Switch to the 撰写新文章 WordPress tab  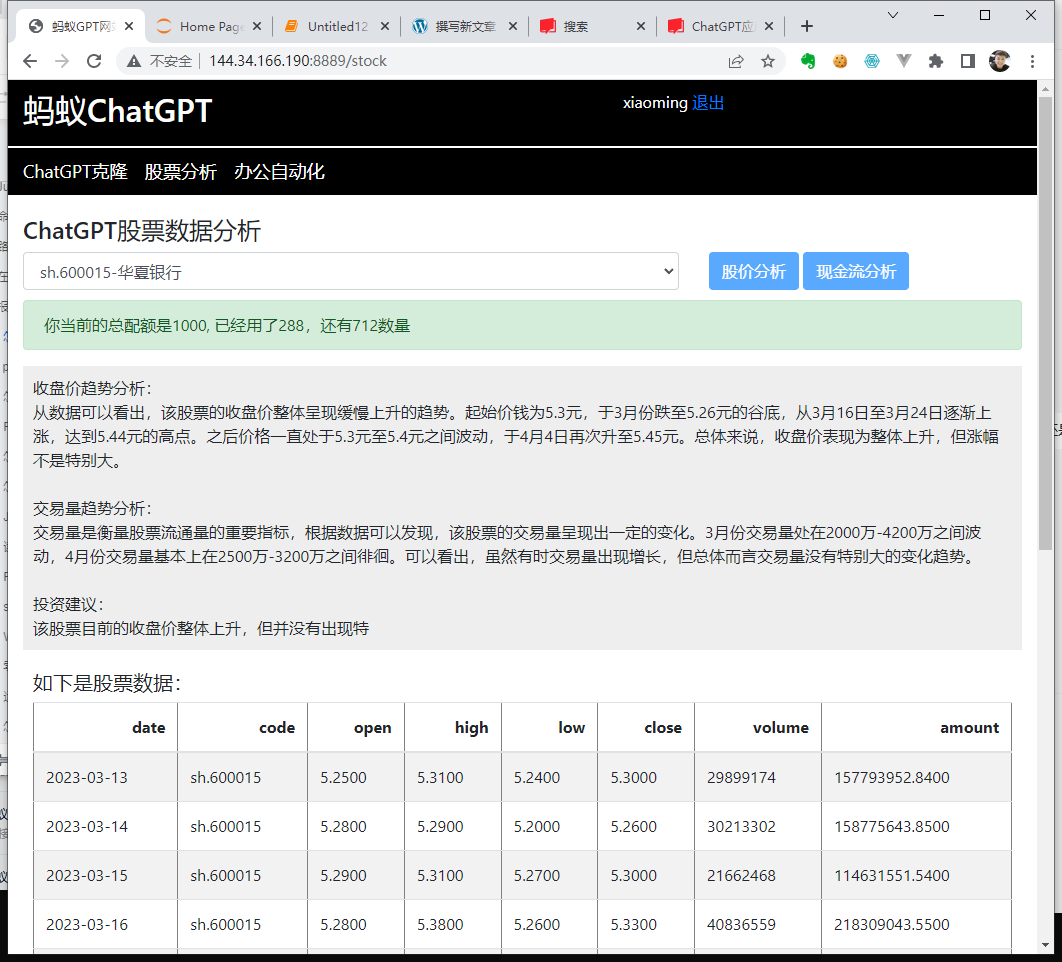coord(465,26)
